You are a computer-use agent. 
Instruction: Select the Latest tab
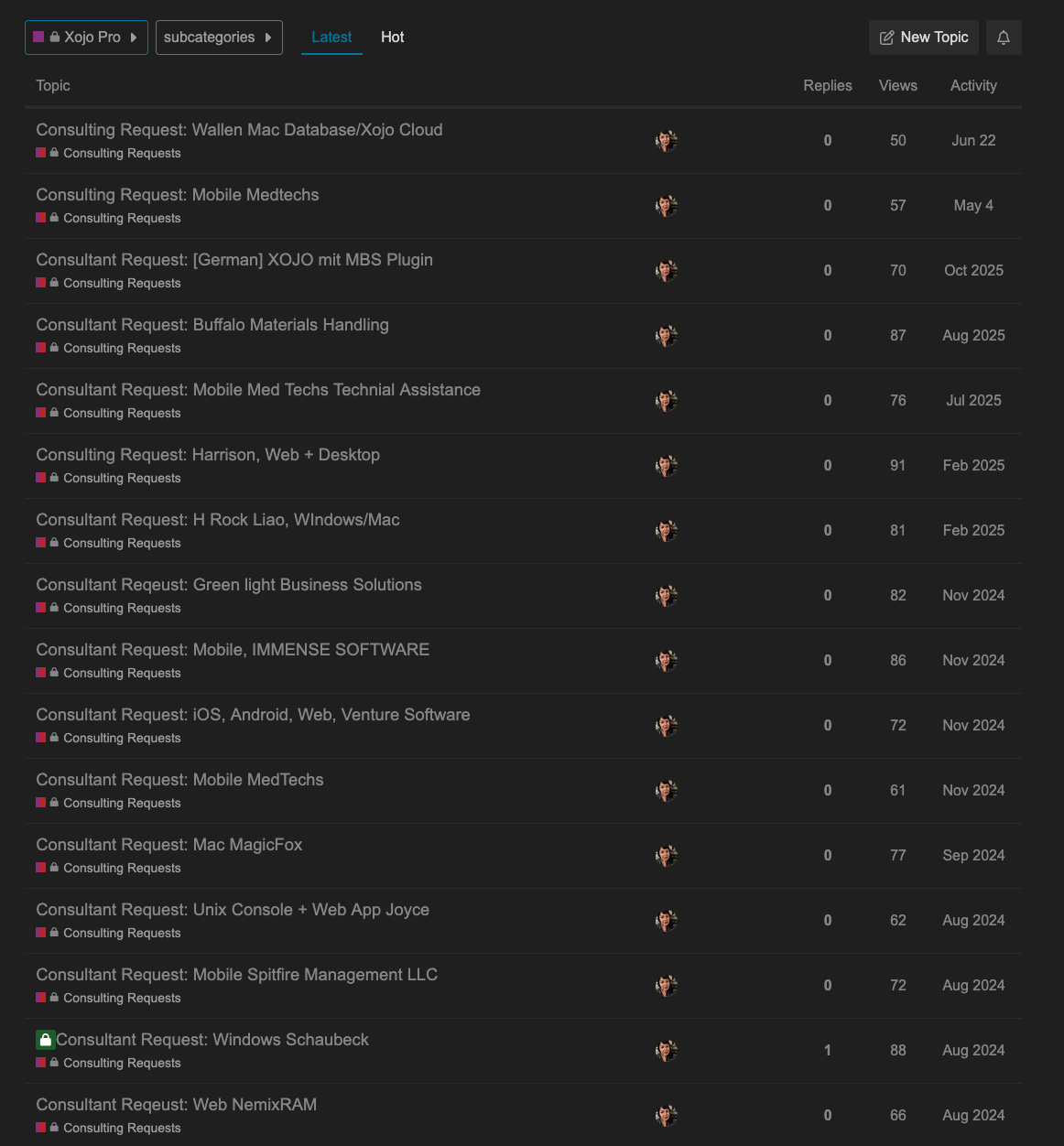coord(331,38)
